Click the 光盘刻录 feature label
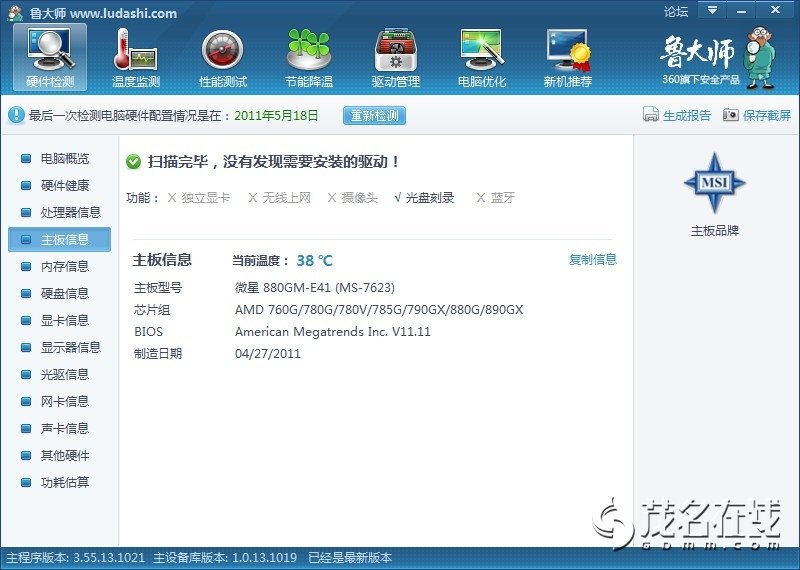The image size is (800, 570). point(430,197)
